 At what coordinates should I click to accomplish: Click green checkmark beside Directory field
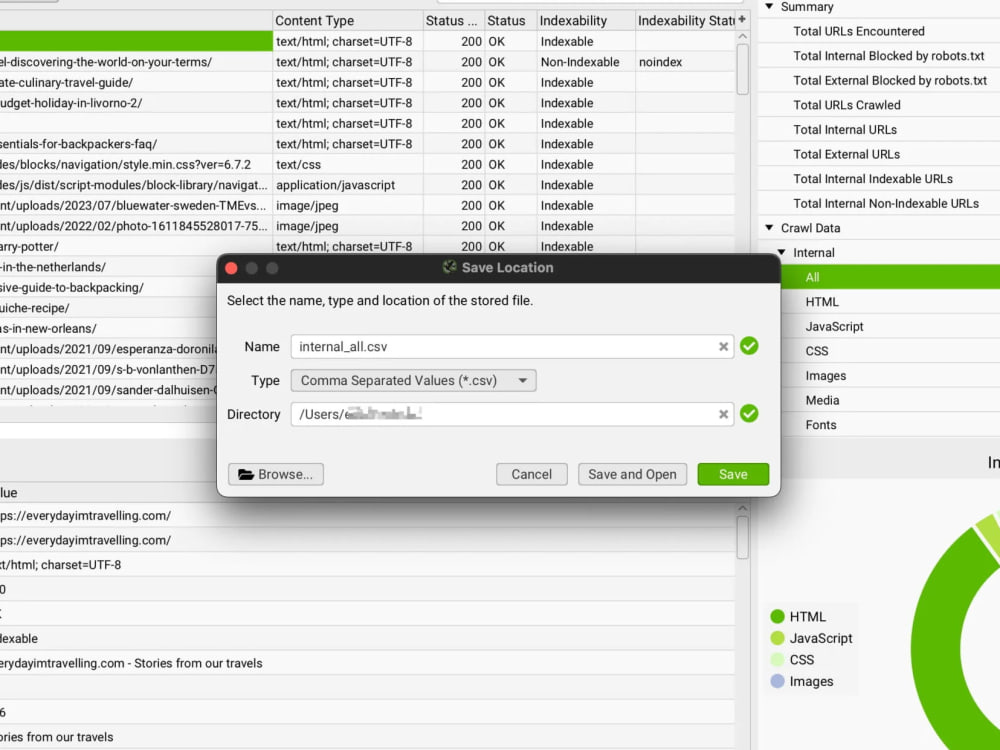point(749,414)
